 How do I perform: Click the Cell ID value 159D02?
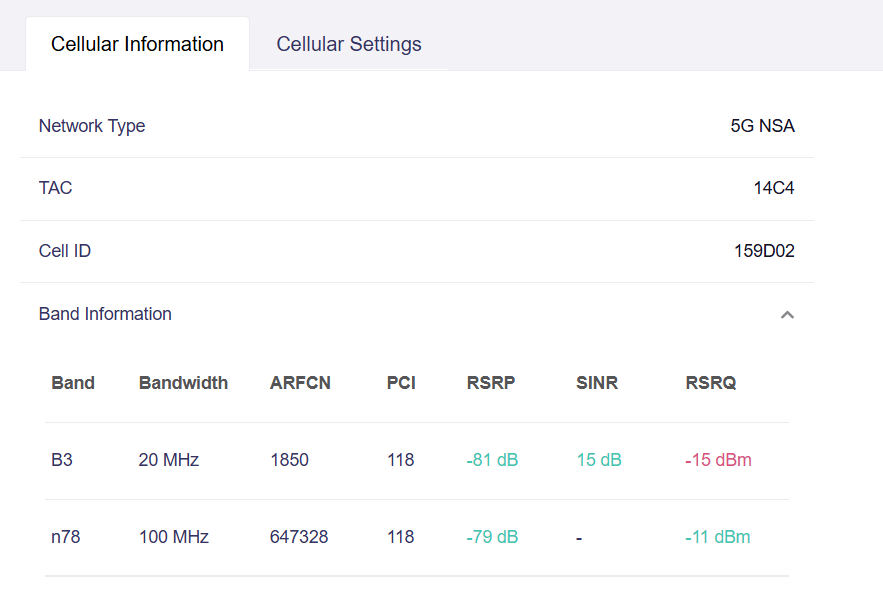(x=764, y=251)
